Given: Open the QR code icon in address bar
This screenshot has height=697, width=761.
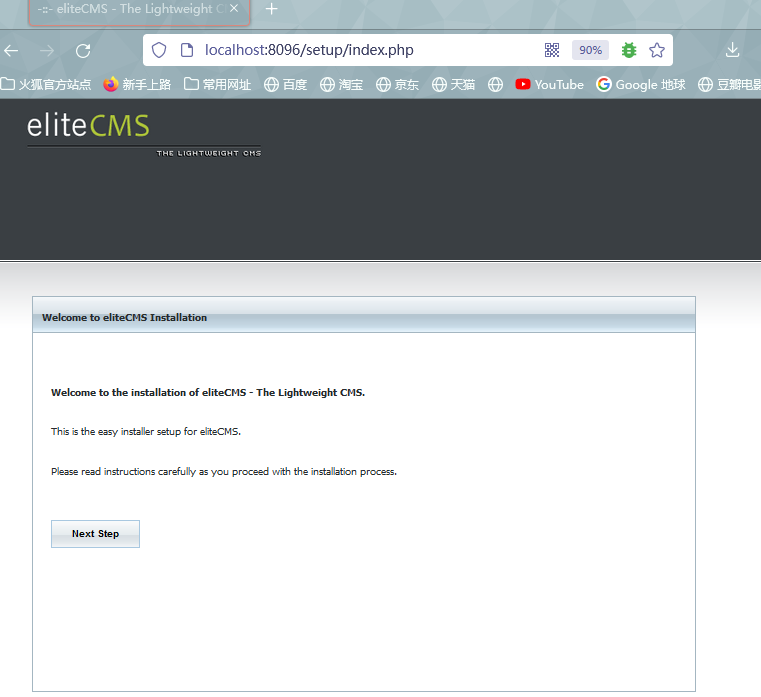Looking at the screenshot, I should coord(552,50).
